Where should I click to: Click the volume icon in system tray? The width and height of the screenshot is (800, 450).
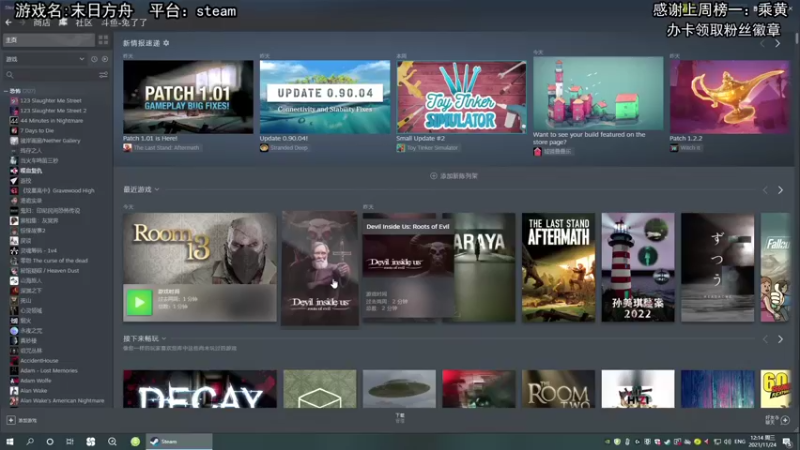tap(728, 442)
